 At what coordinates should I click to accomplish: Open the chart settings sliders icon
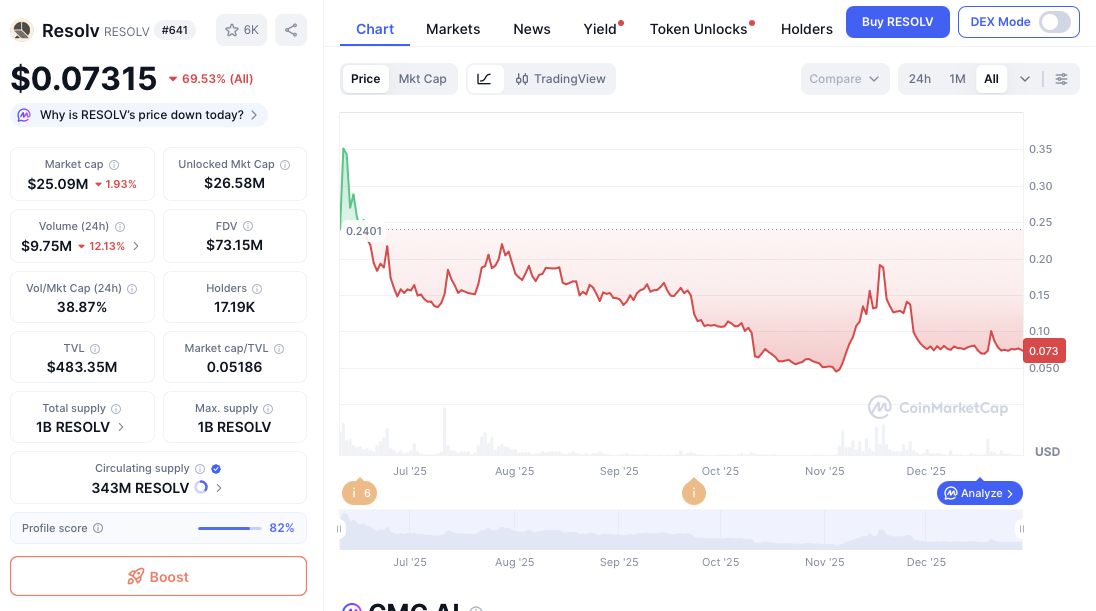(x=1061, y=79)
